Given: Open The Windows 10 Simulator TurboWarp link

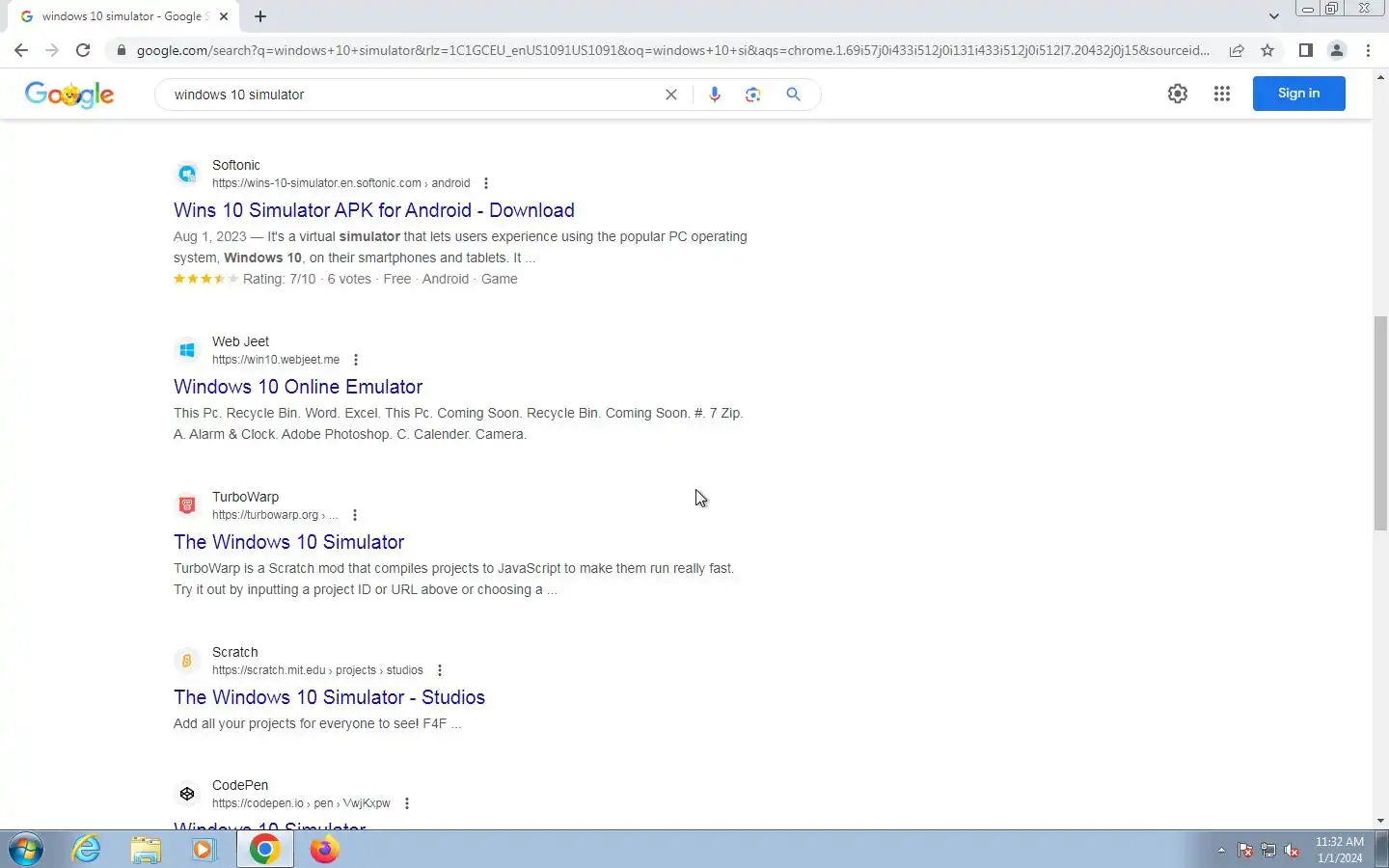Looking at the screenshot, I should [288, 542].
